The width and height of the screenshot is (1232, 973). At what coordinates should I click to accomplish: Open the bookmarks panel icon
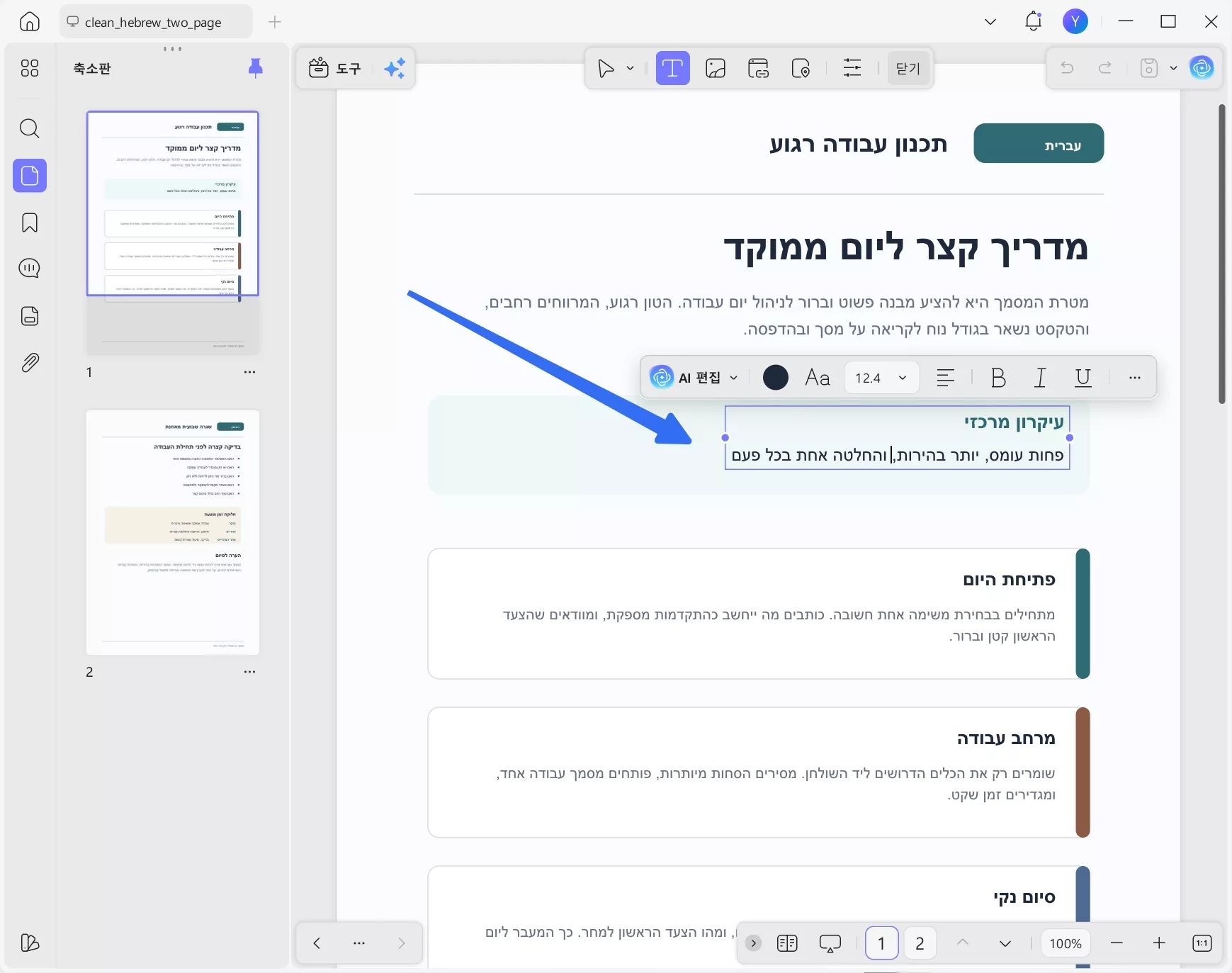30,223
